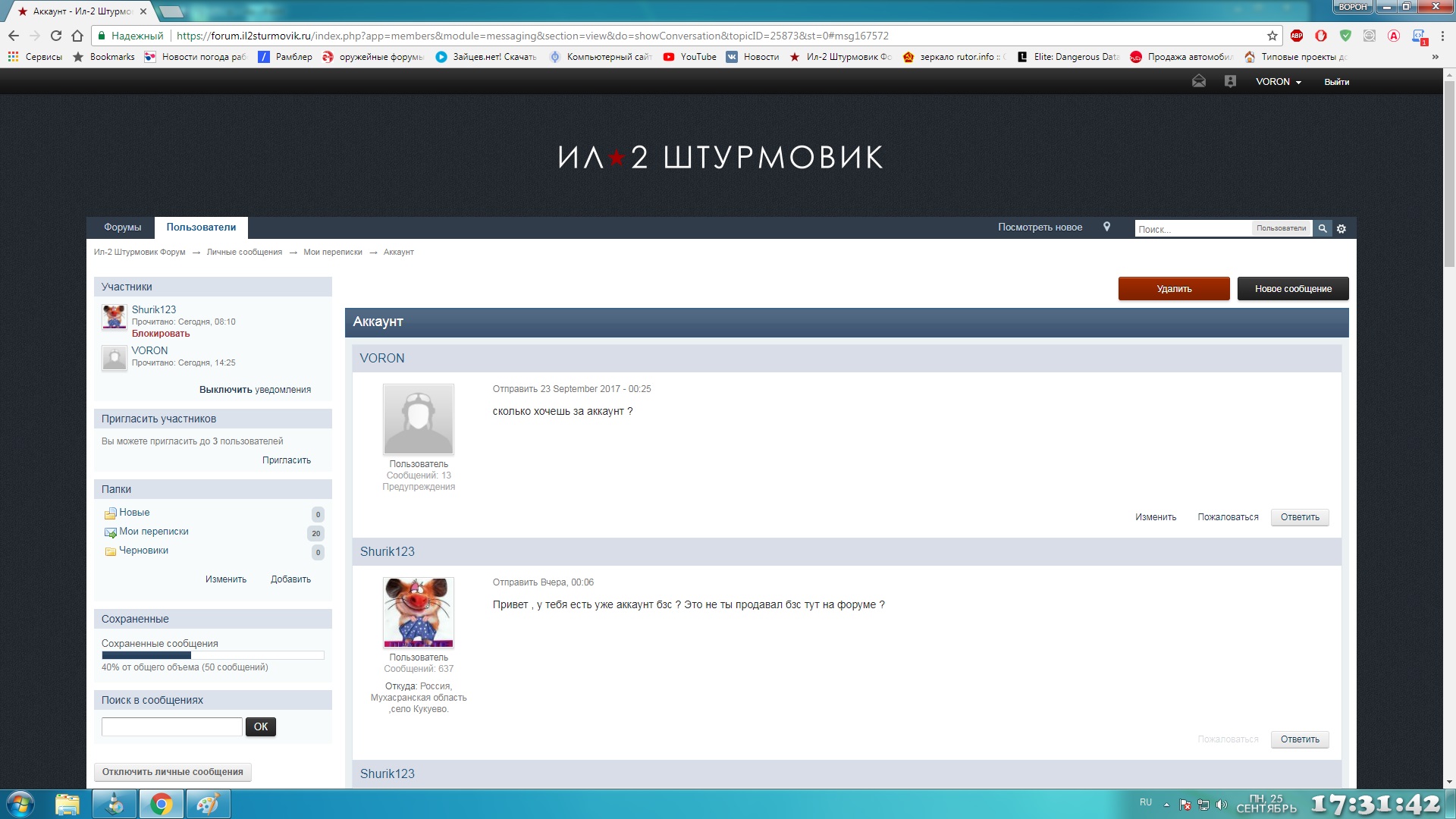Open advanced search gear icon
Image resolution: width=1456 pixels, height=819 pixels.
coord(1341,228)
